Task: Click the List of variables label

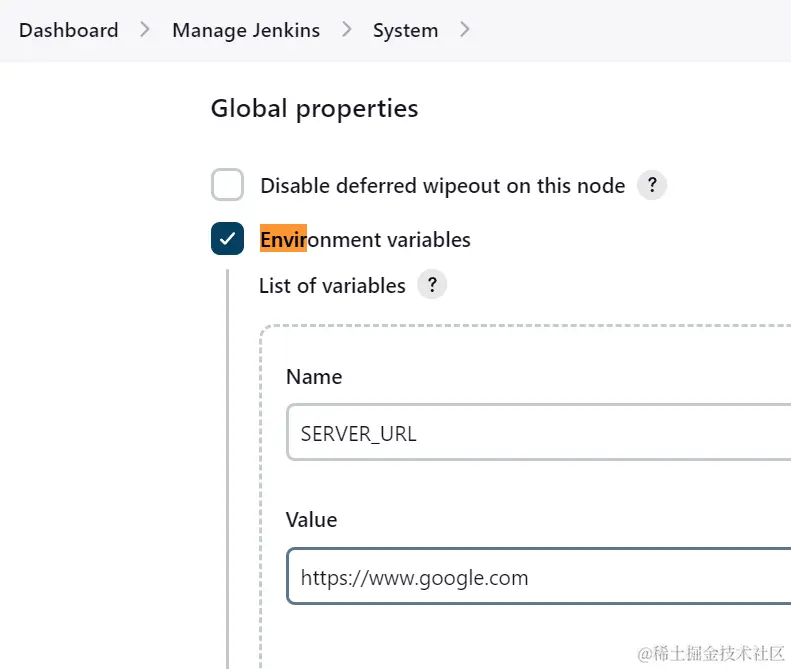Action: tap(332, 286)
